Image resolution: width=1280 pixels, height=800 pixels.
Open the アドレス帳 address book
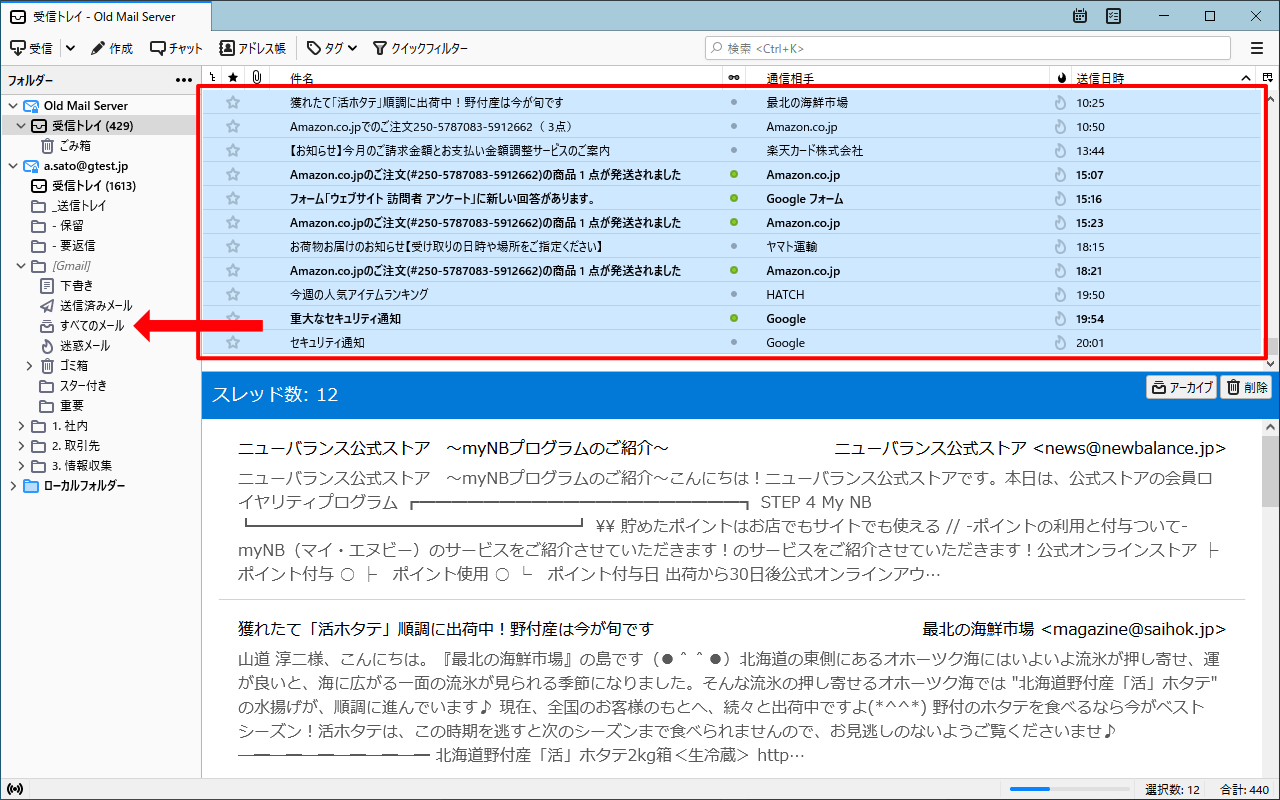coord(253,48)
